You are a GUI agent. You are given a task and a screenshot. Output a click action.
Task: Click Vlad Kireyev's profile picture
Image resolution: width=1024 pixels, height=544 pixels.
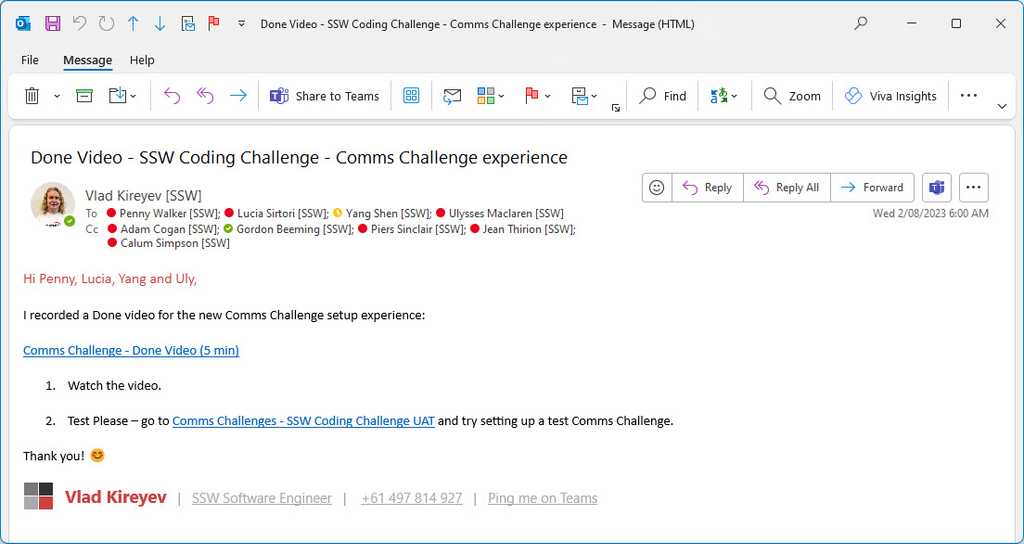pyautogui.click(x=52, y=204)
